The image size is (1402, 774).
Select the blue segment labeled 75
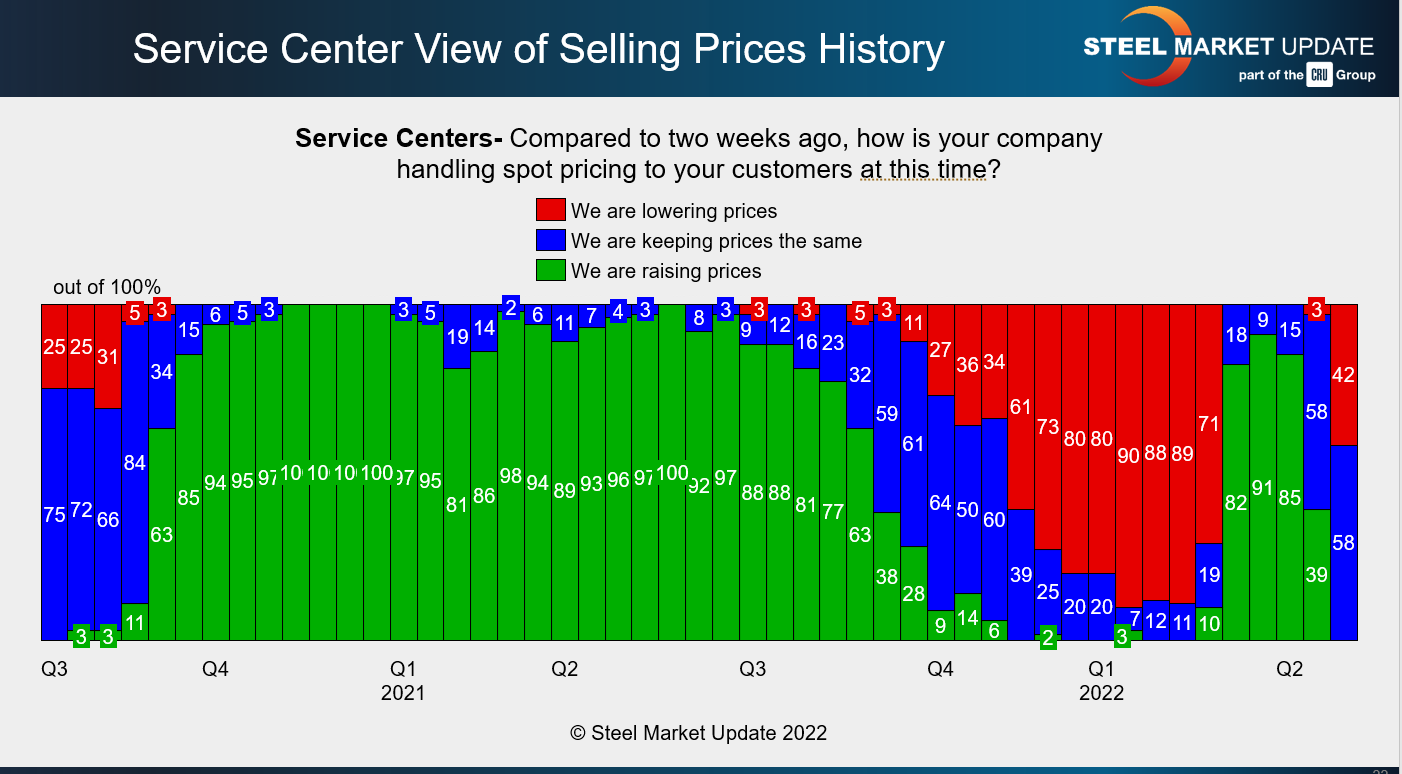(x=54, y=514)
